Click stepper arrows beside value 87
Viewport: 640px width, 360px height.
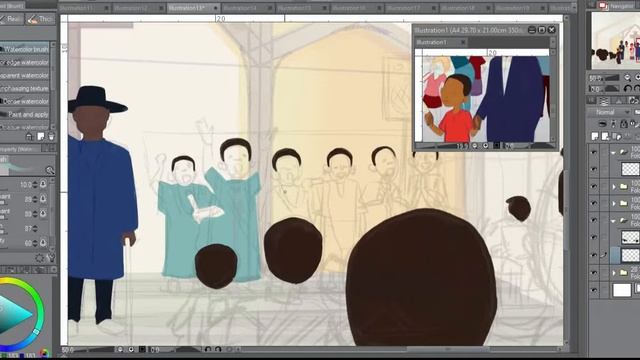[x=35, y=228]
